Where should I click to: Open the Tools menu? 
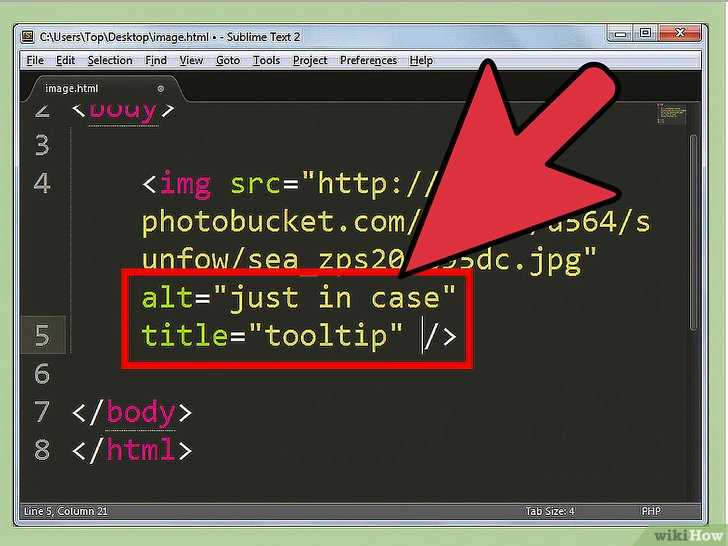click(x=266, y=60)
